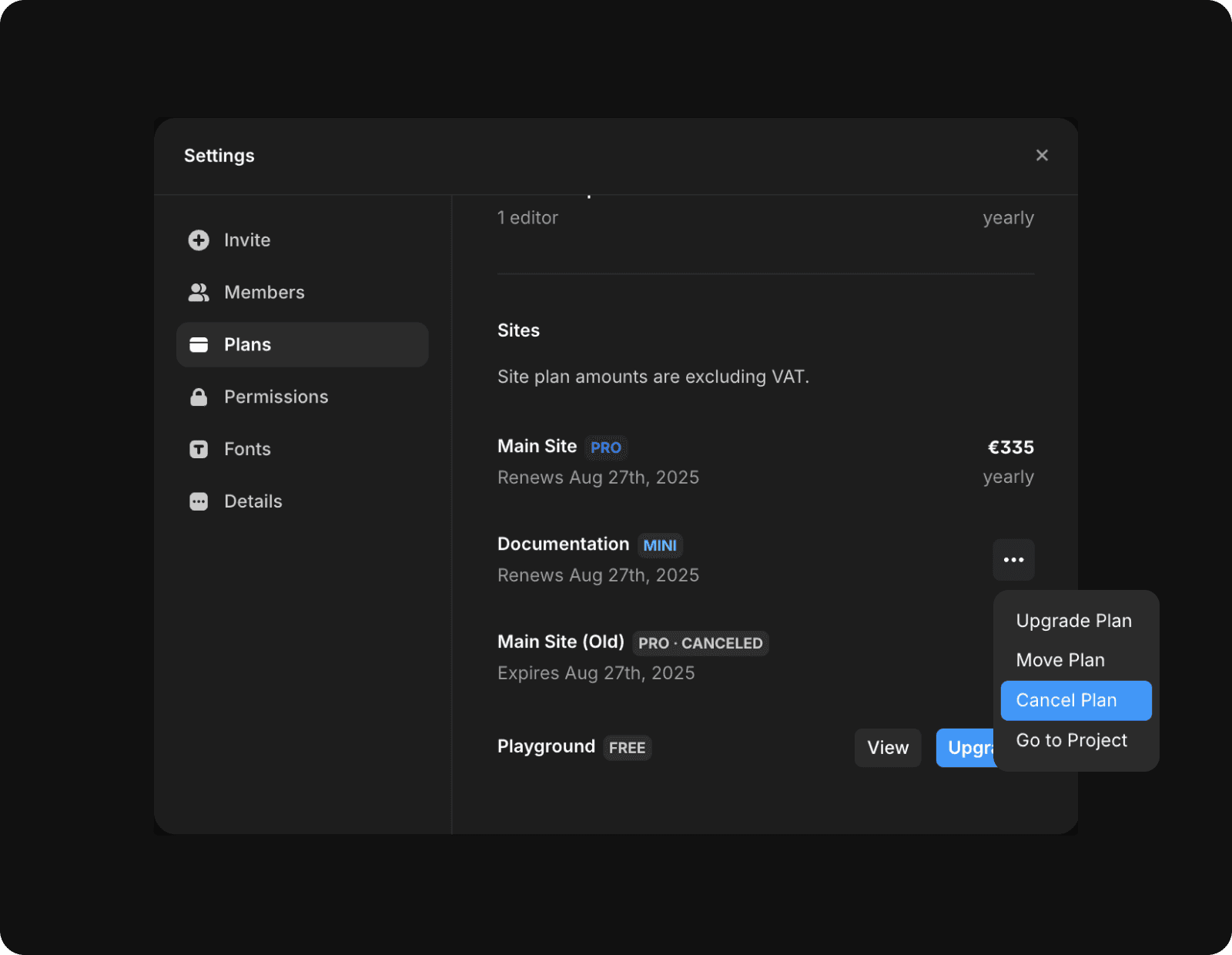Click the Main Site PRO badge

tap(605, 447)
